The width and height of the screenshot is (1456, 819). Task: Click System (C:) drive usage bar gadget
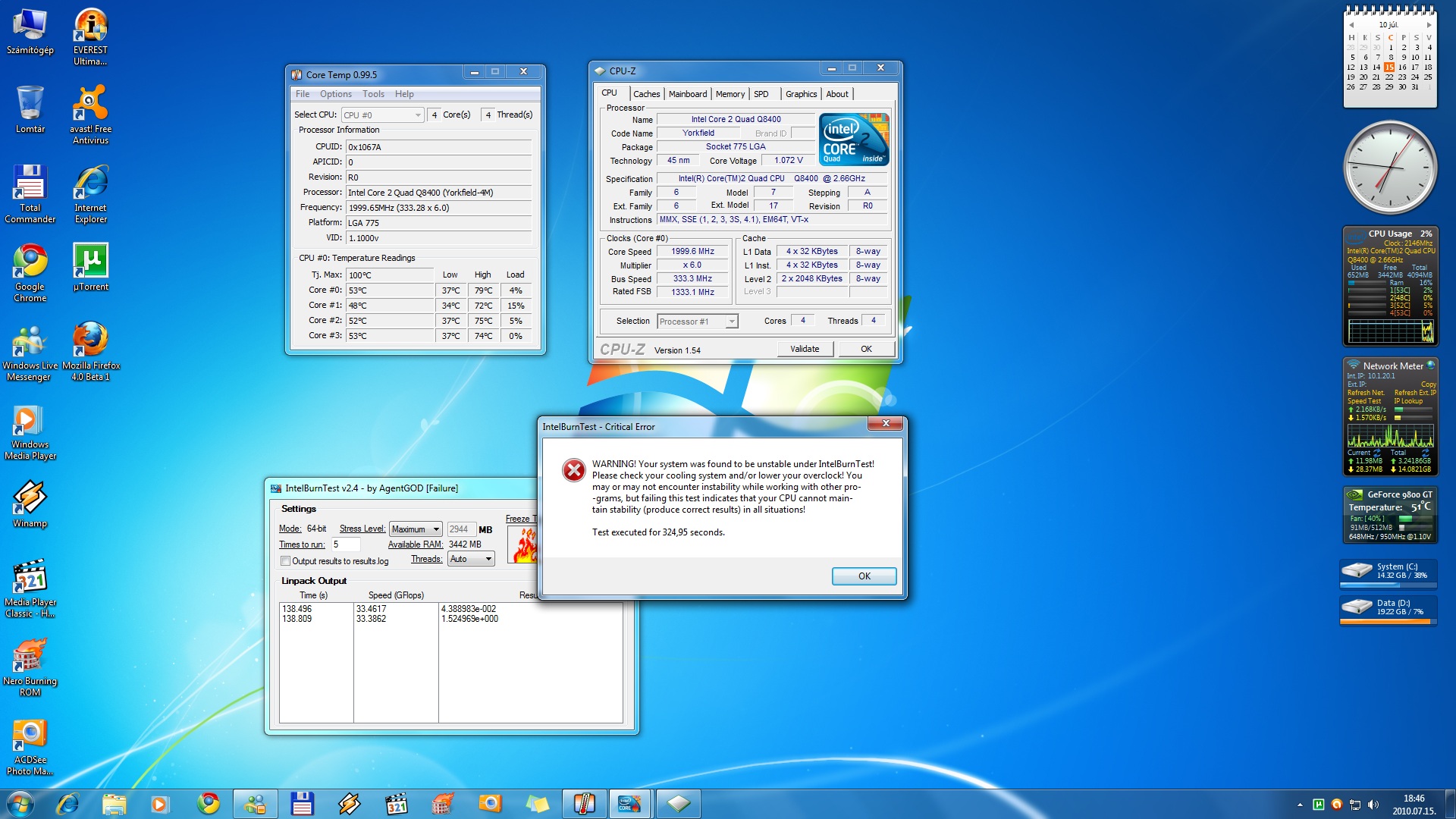[x=1388, y=585]
